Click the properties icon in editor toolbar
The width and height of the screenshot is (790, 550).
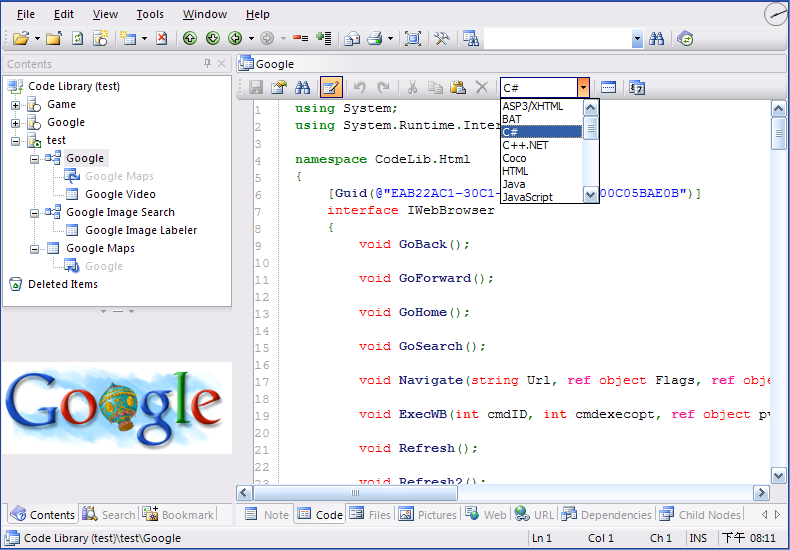click(279, 88)
